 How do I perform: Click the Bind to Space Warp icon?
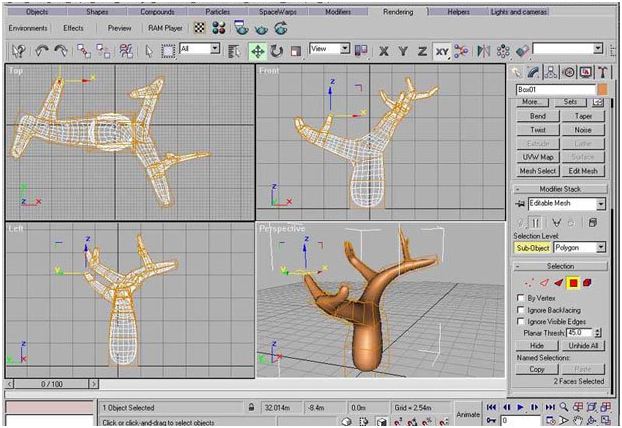(x=126, y=51)
